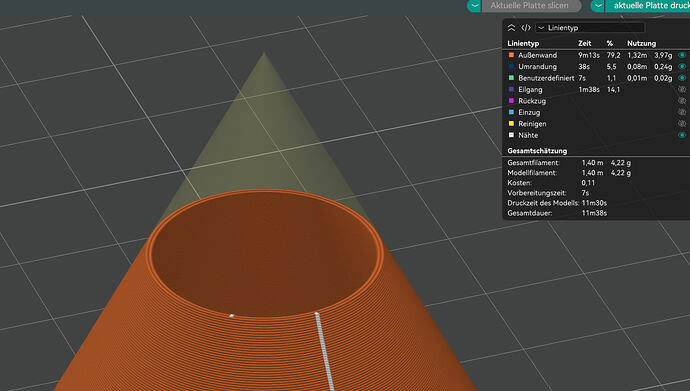Click the Zeit column header
This screenshot has height=391, width=690.
pos(584,43)
